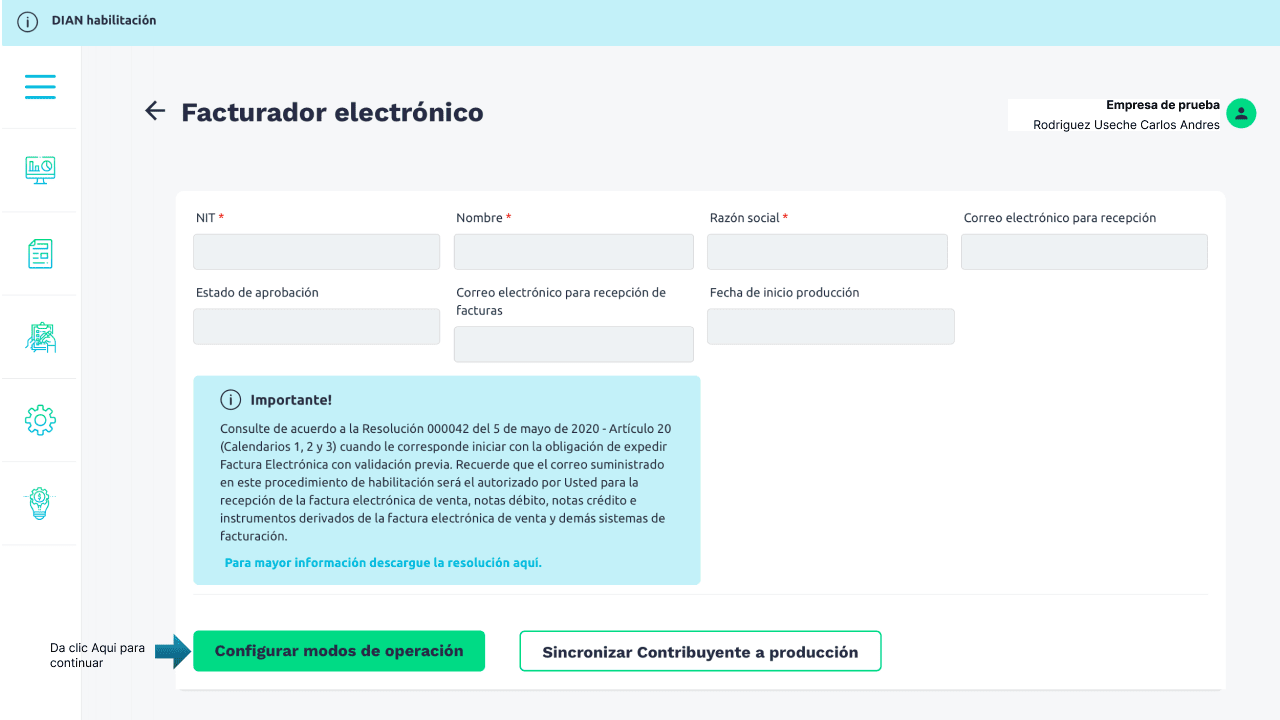This screenshot has width=1280, height=720.
Task: Go back using the left arrow
Action: (x=154, y=111)
